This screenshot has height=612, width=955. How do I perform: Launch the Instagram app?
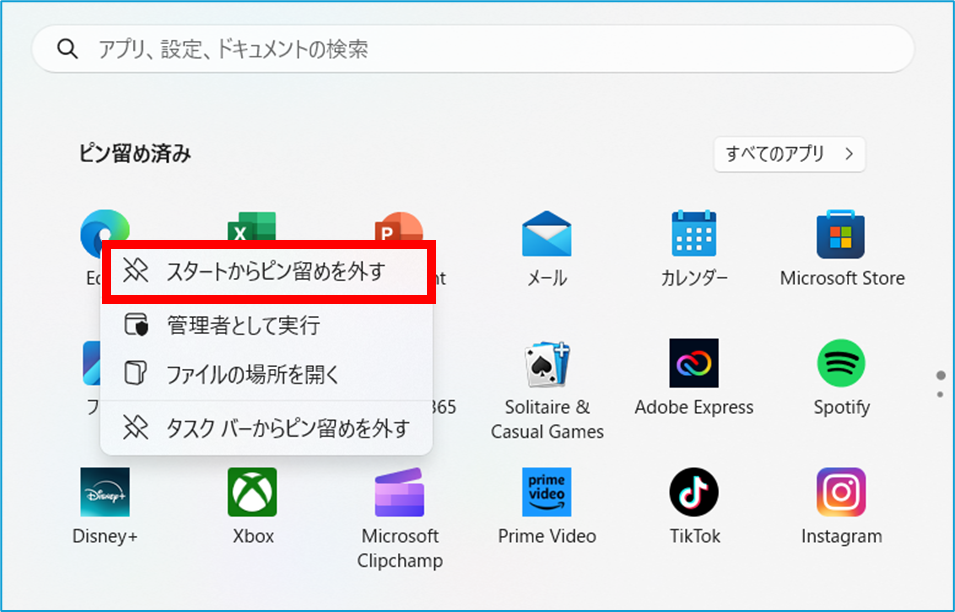(841, 493)
